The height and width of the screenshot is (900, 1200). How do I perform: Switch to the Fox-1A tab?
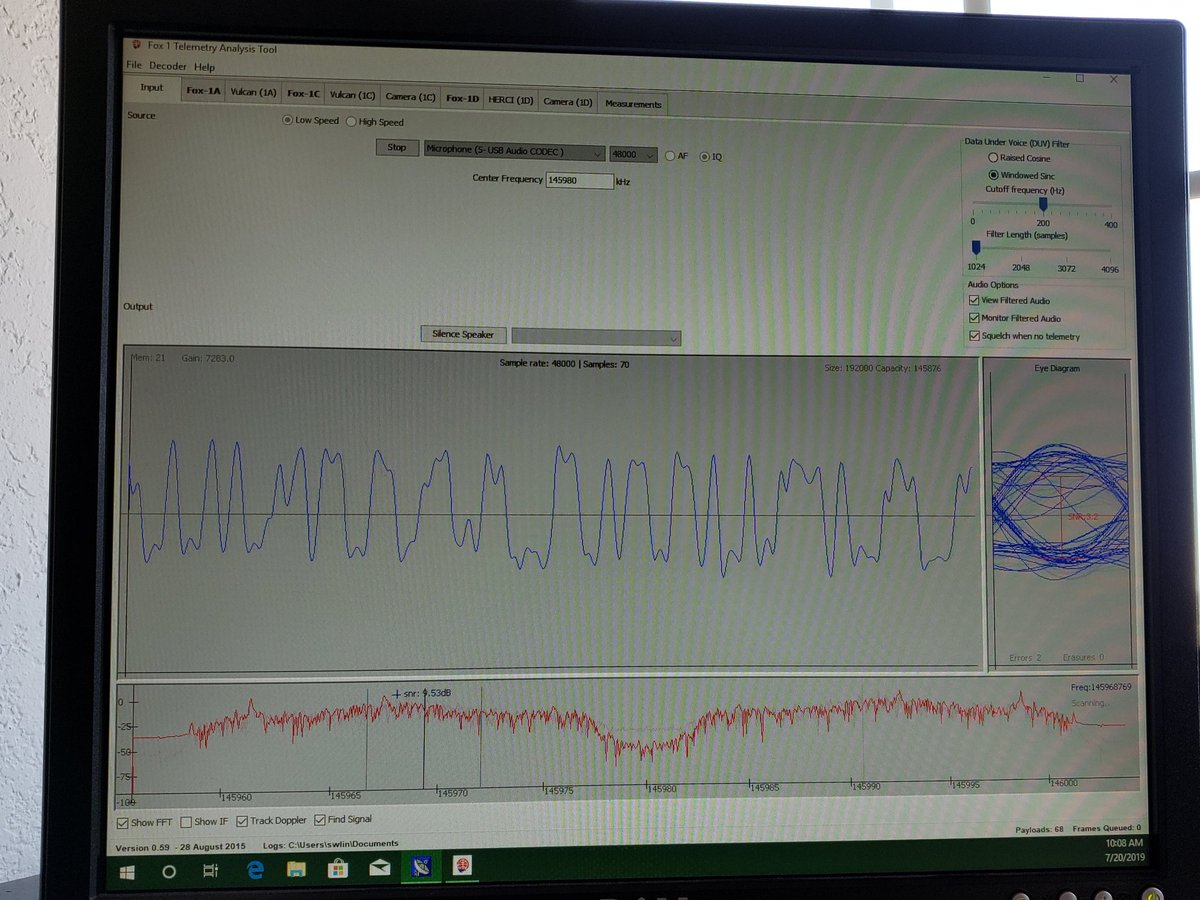(203, 91)
